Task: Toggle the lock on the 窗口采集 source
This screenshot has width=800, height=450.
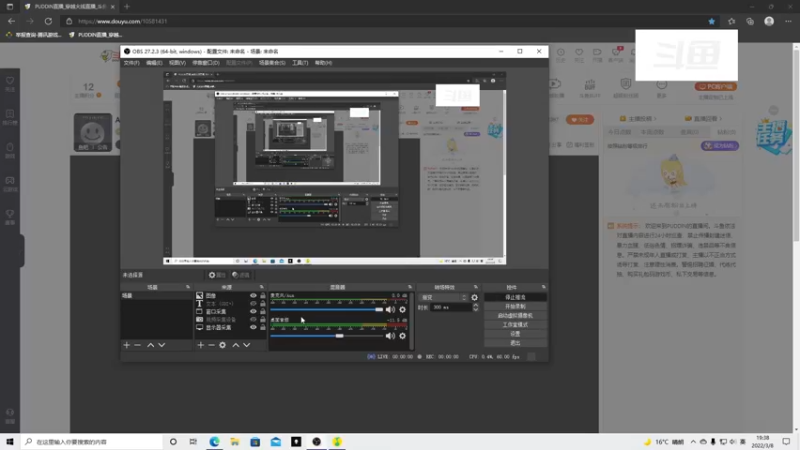Action: (263, 311)
